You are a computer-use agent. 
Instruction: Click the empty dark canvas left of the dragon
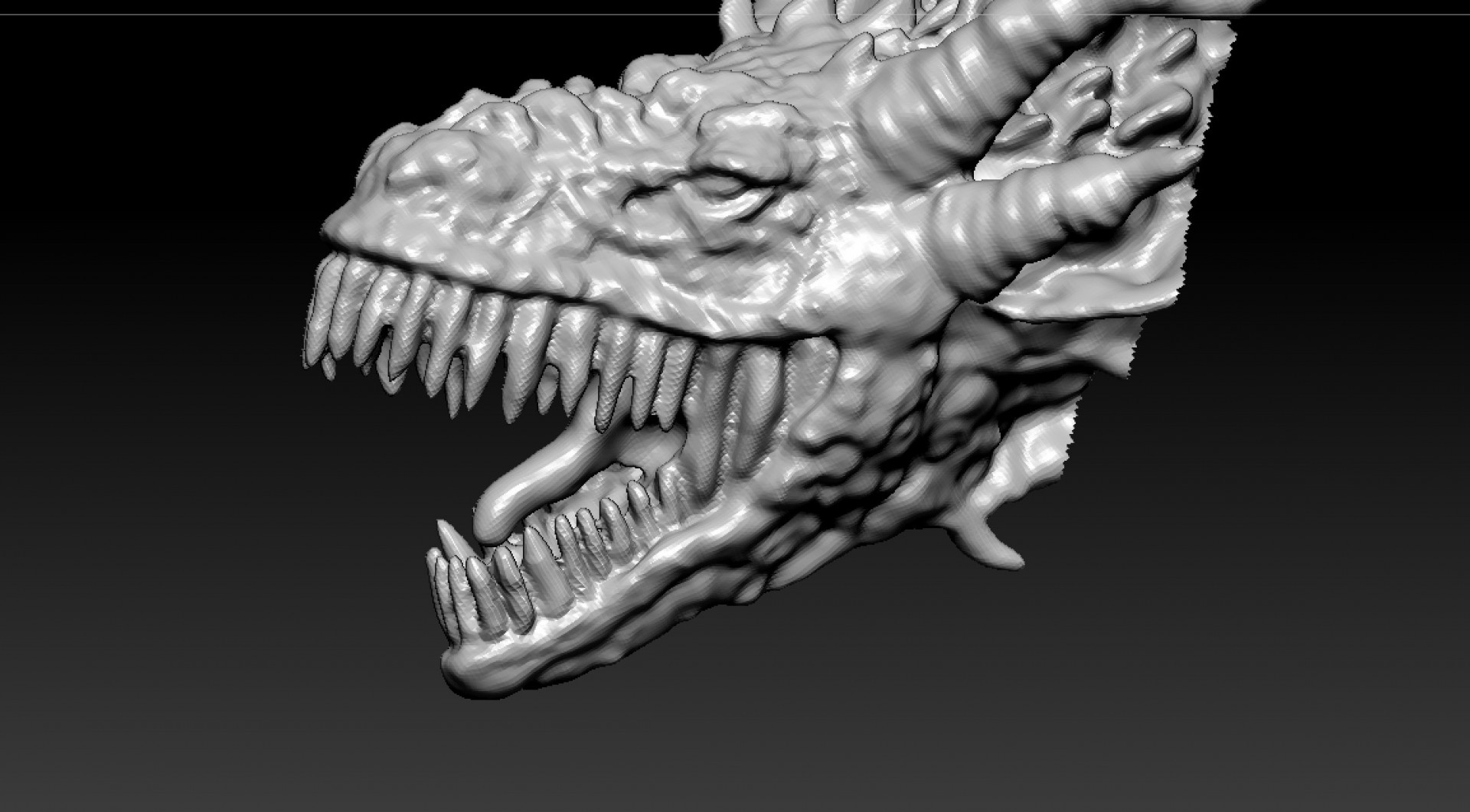pos(153,383)
